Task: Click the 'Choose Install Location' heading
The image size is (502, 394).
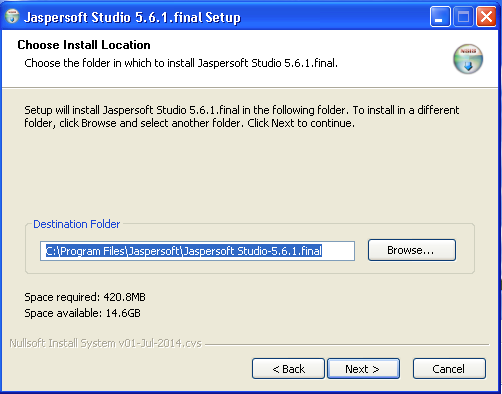Action: [84, 45]
